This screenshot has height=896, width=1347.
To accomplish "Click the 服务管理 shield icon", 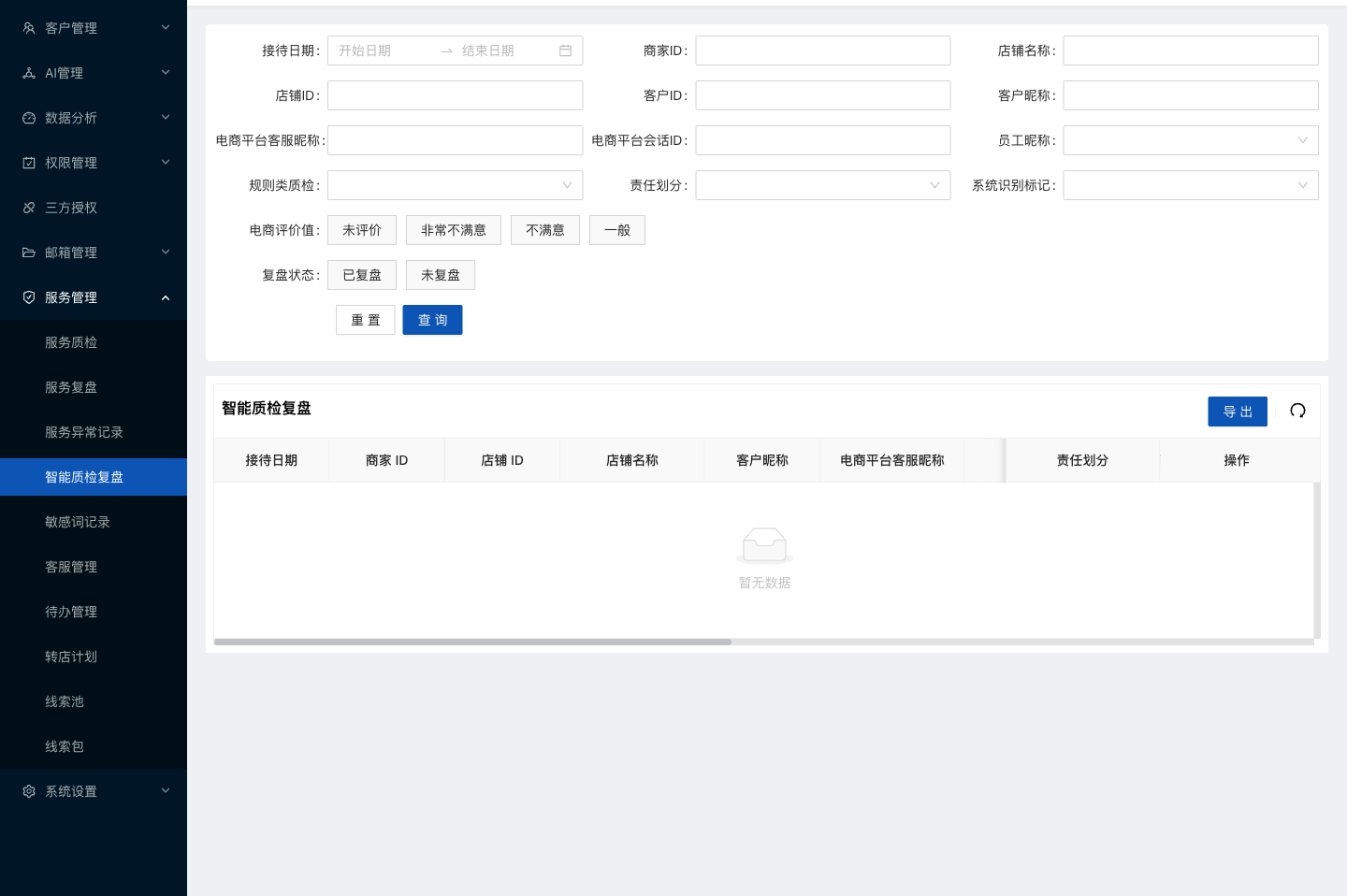I will pyautogui.click(x=29, y=297).
